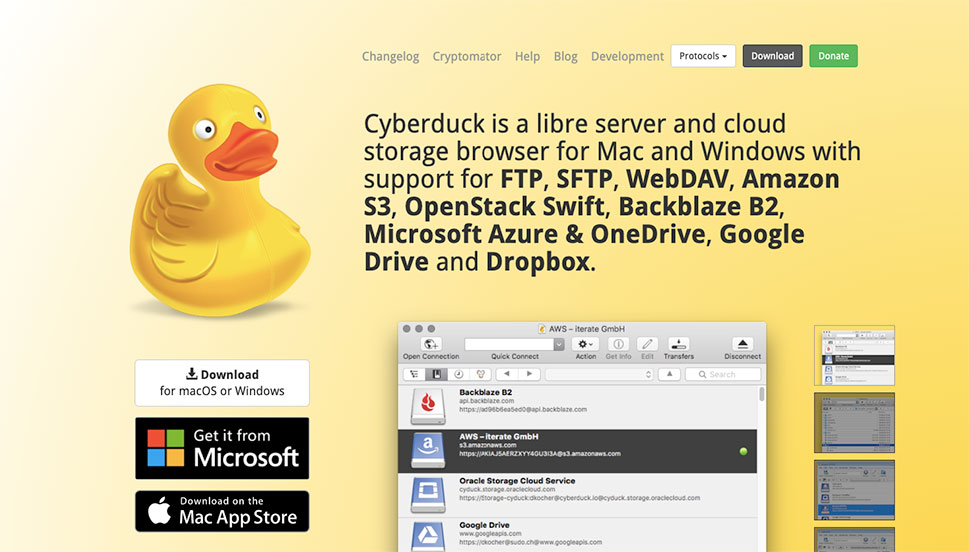Click the green Donate button
969x552 pixels.
[x=834, y=56]
